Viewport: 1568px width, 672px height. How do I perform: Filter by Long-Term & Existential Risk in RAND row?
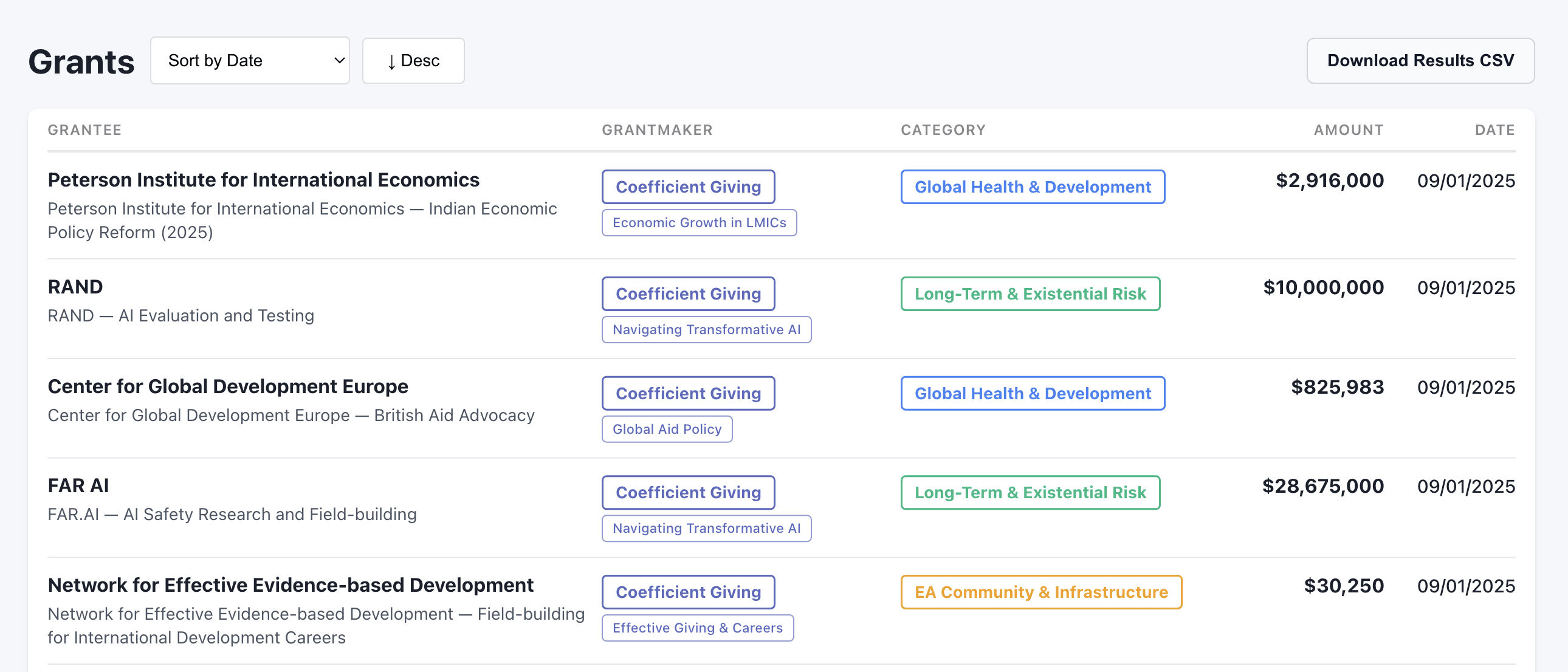1030,294
